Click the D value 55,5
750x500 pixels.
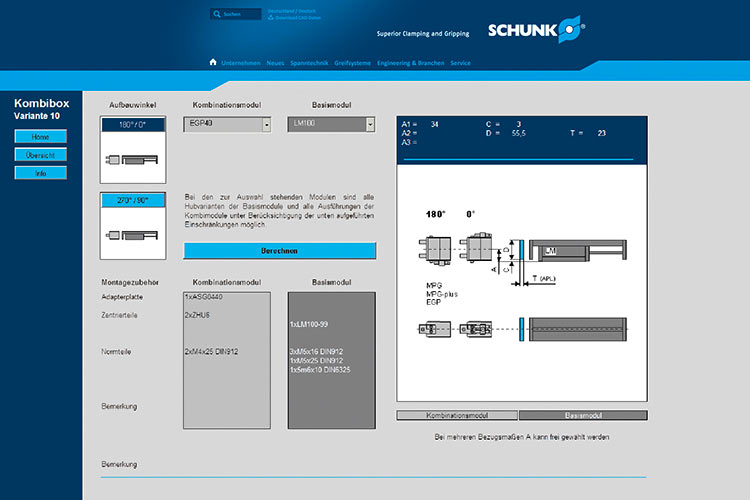(518, 133)
